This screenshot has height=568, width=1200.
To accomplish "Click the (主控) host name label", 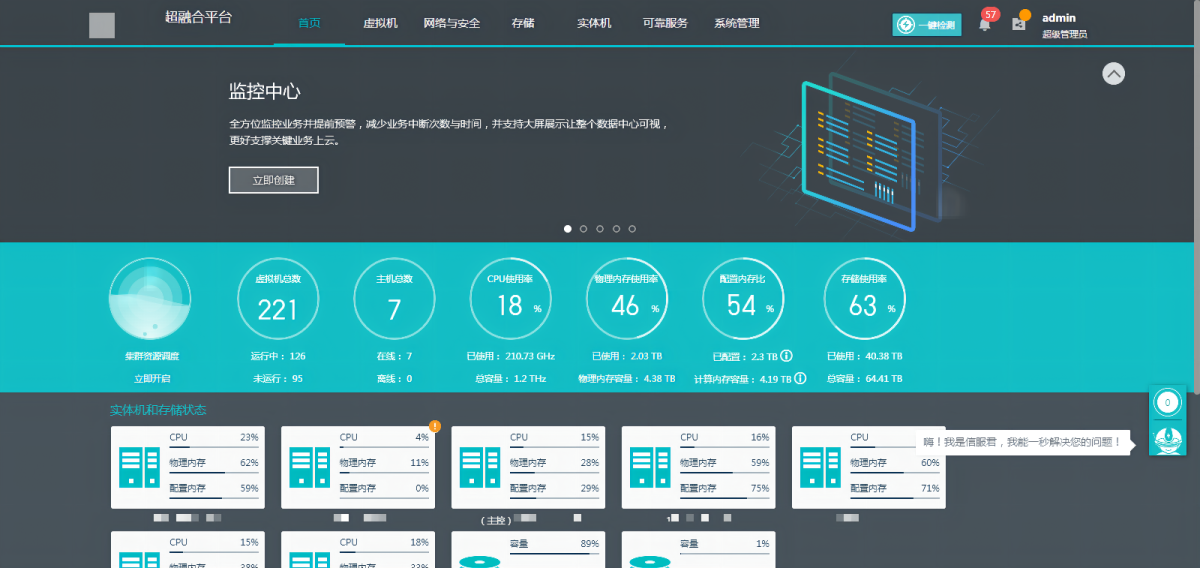I will point(496,520).
